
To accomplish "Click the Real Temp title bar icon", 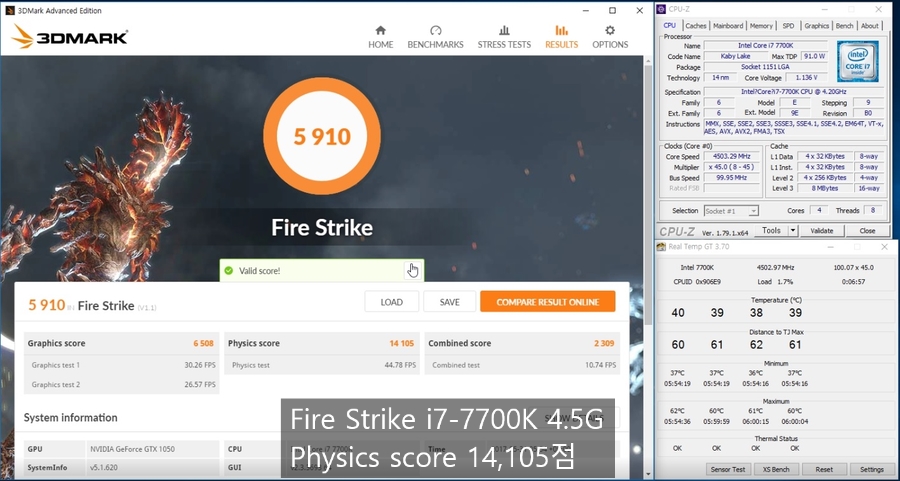I will coord(661,247).
